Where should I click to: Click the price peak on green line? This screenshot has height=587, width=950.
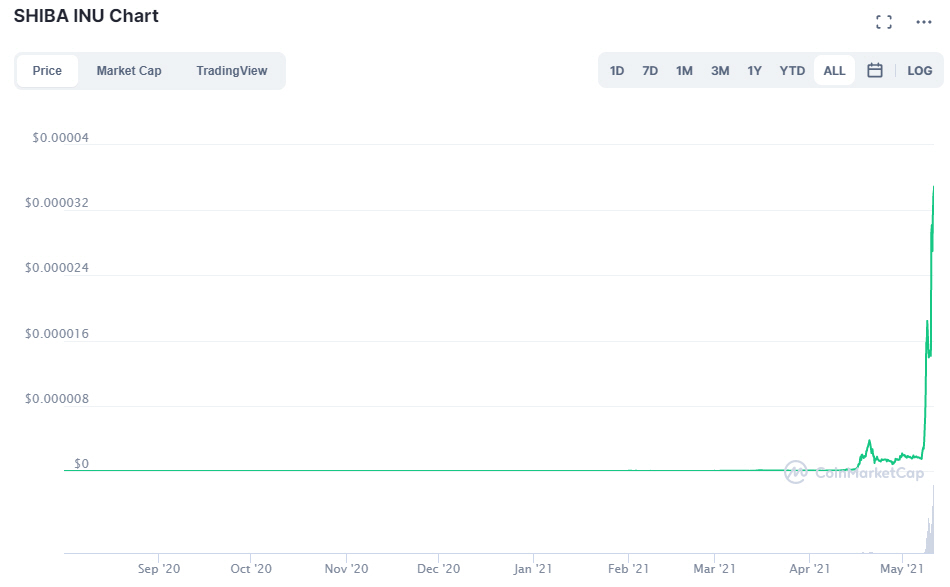[933, 188]
